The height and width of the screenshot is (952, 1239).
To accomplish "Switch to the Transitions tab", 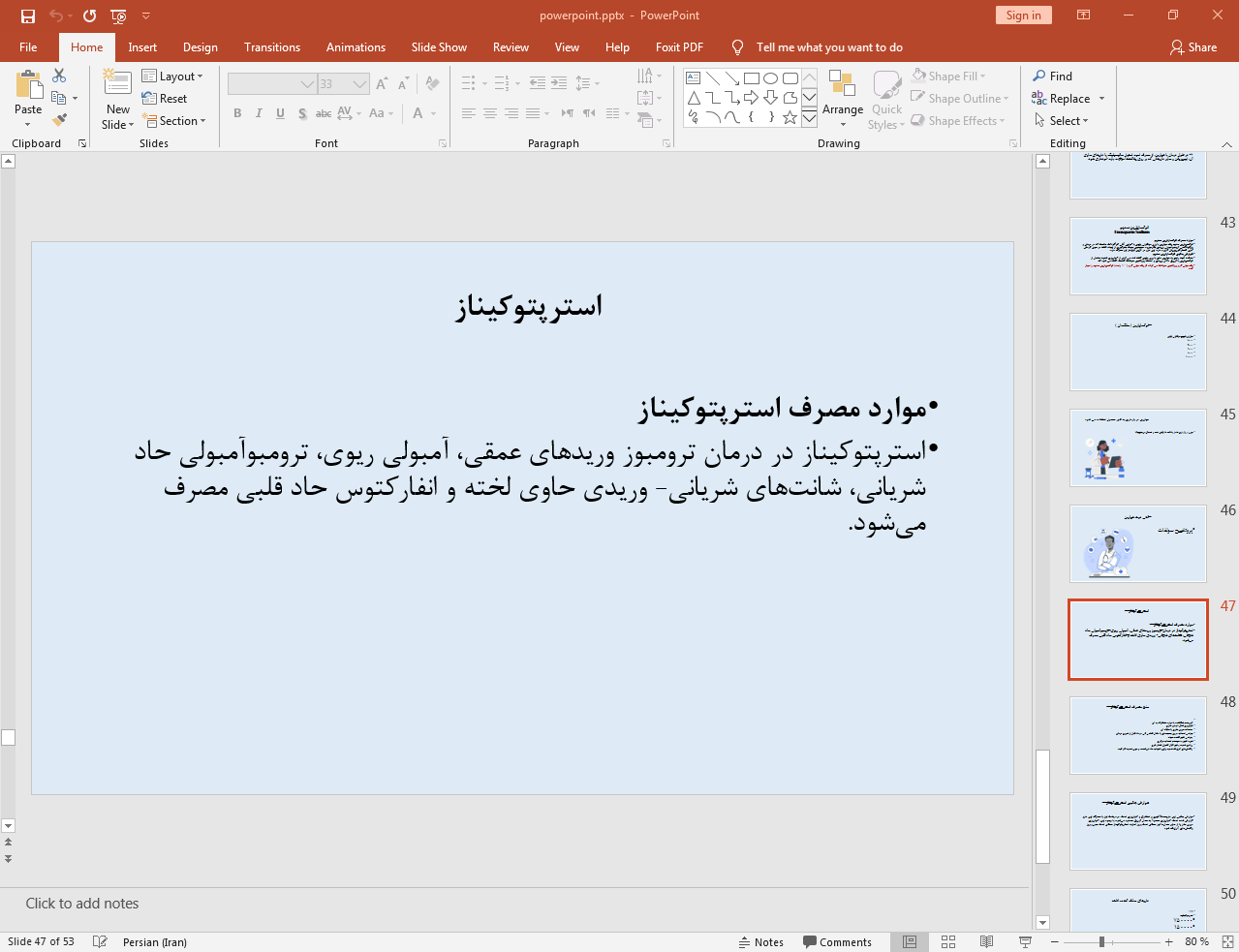I will tap(272, 46).
